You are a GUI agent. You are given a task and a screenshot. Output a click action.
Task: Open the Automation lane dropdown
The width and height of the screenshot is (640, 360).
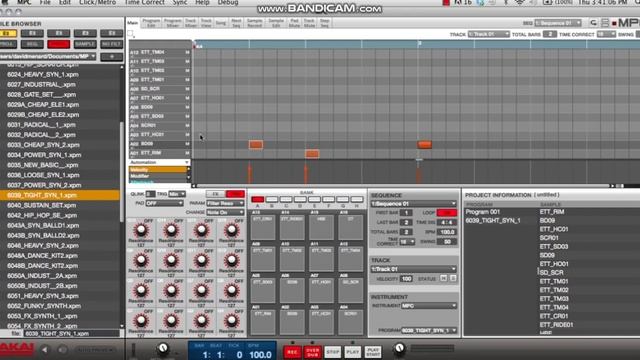[x=159, y=162]
